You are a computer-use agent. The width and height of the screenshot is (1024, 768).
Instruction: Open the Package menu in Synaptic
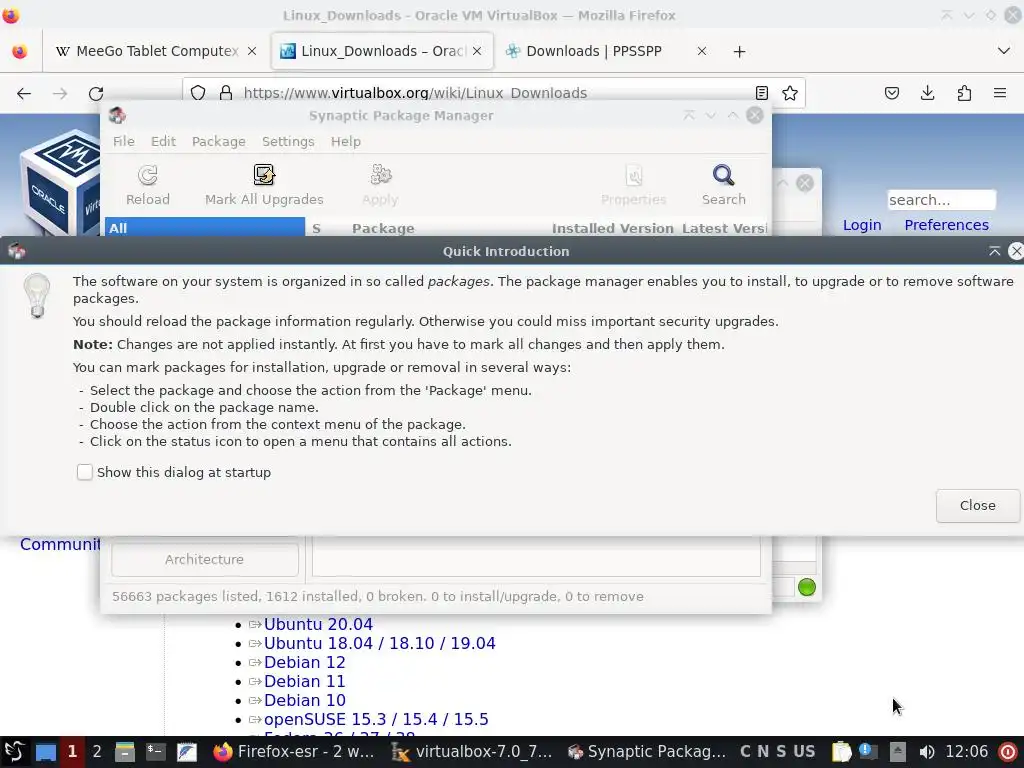coord(219,141)
